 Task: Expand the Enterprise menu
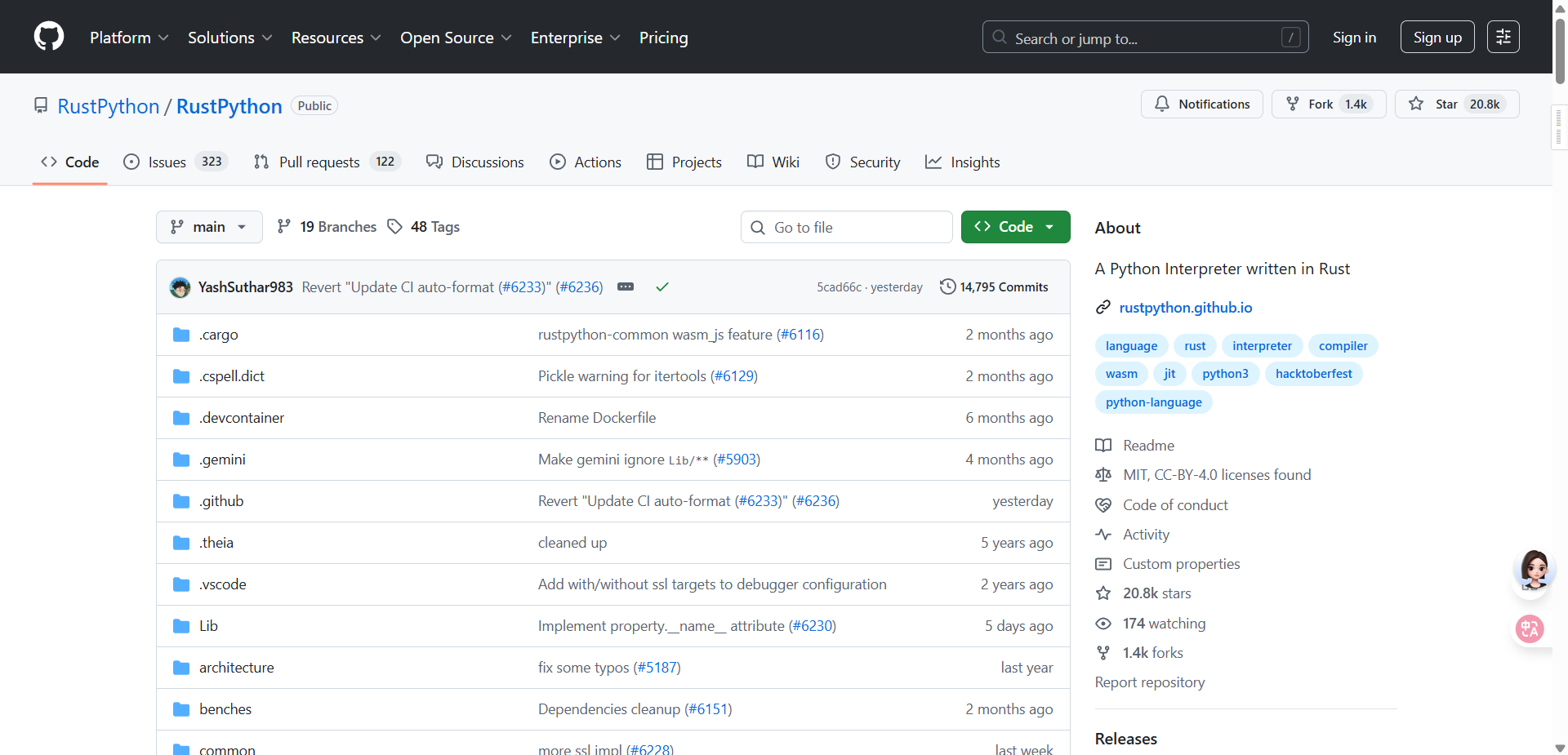[575, 38]
